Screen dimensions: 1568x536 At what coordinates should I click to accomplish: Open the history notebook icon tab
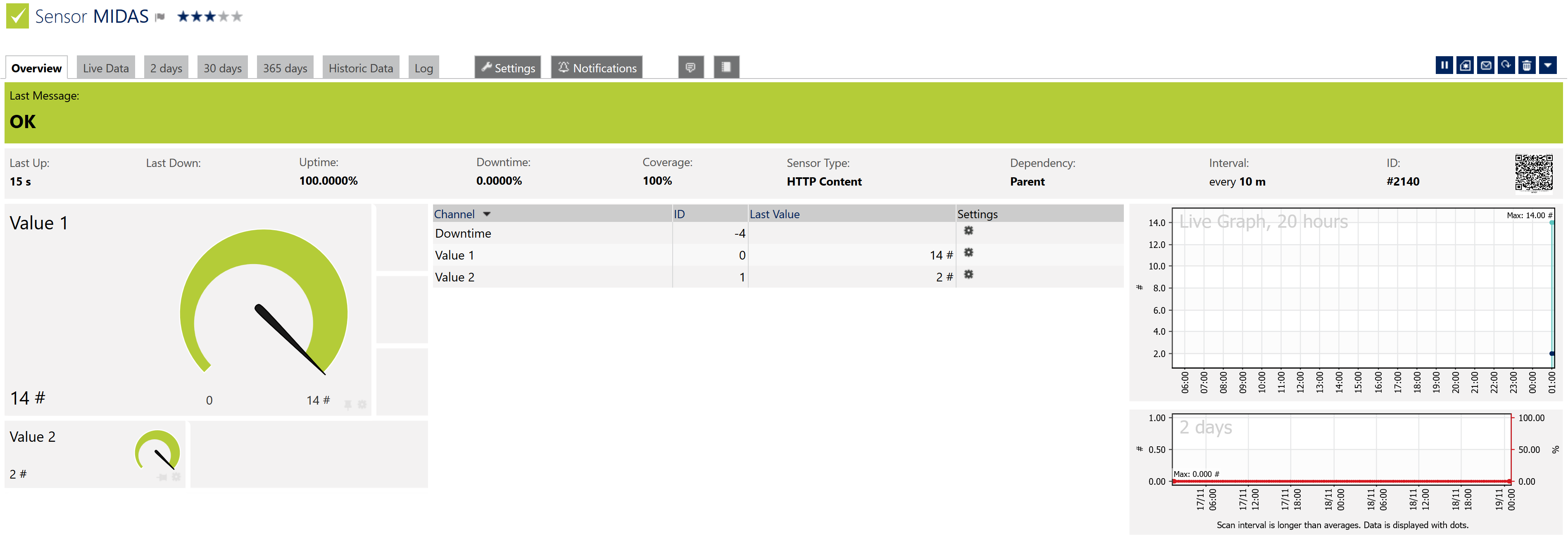[726, 67]
